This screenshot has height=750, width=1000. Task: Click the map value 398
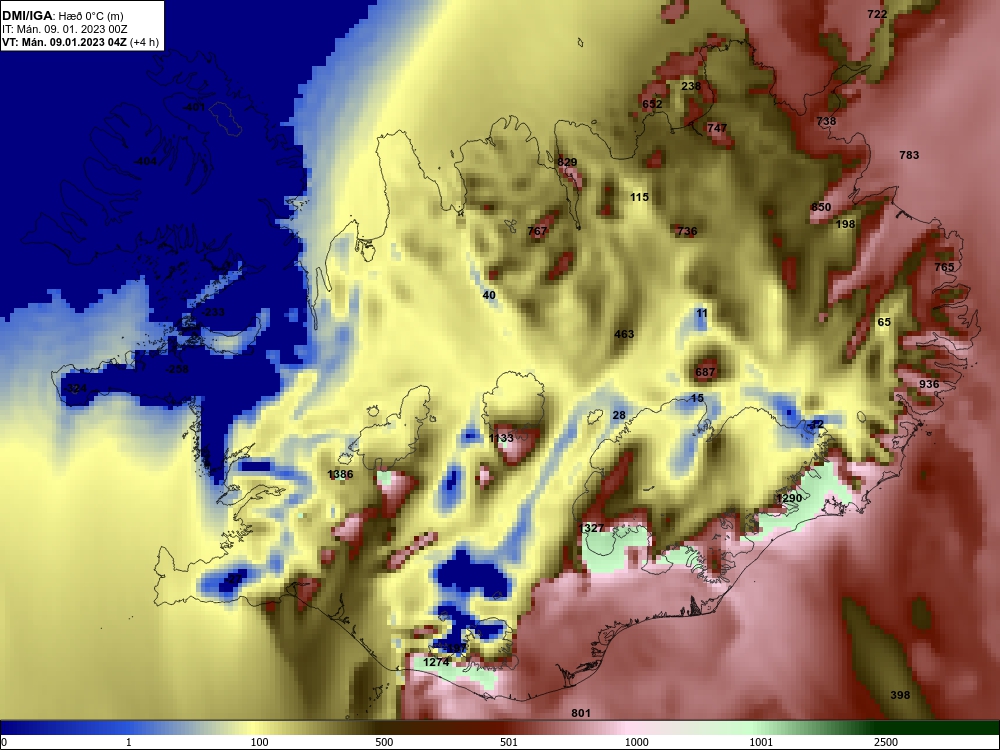(x=900, y=695)
